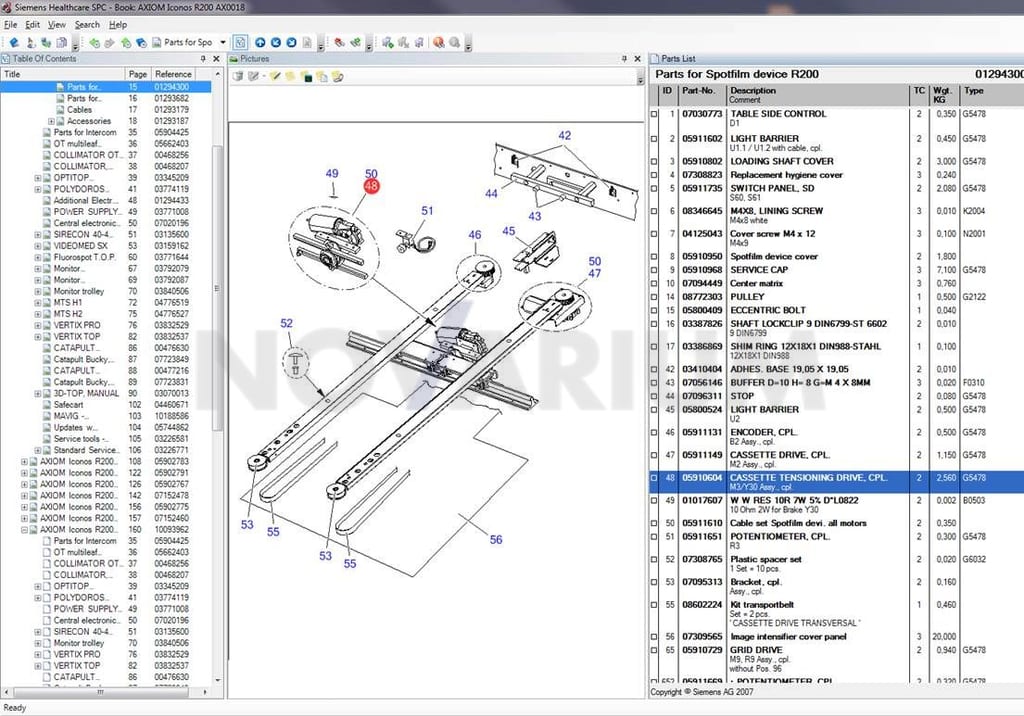Click the down arrow of the contents scrollbar
The height and width of the screenshot is (716, 1024).
coord(217,681)
